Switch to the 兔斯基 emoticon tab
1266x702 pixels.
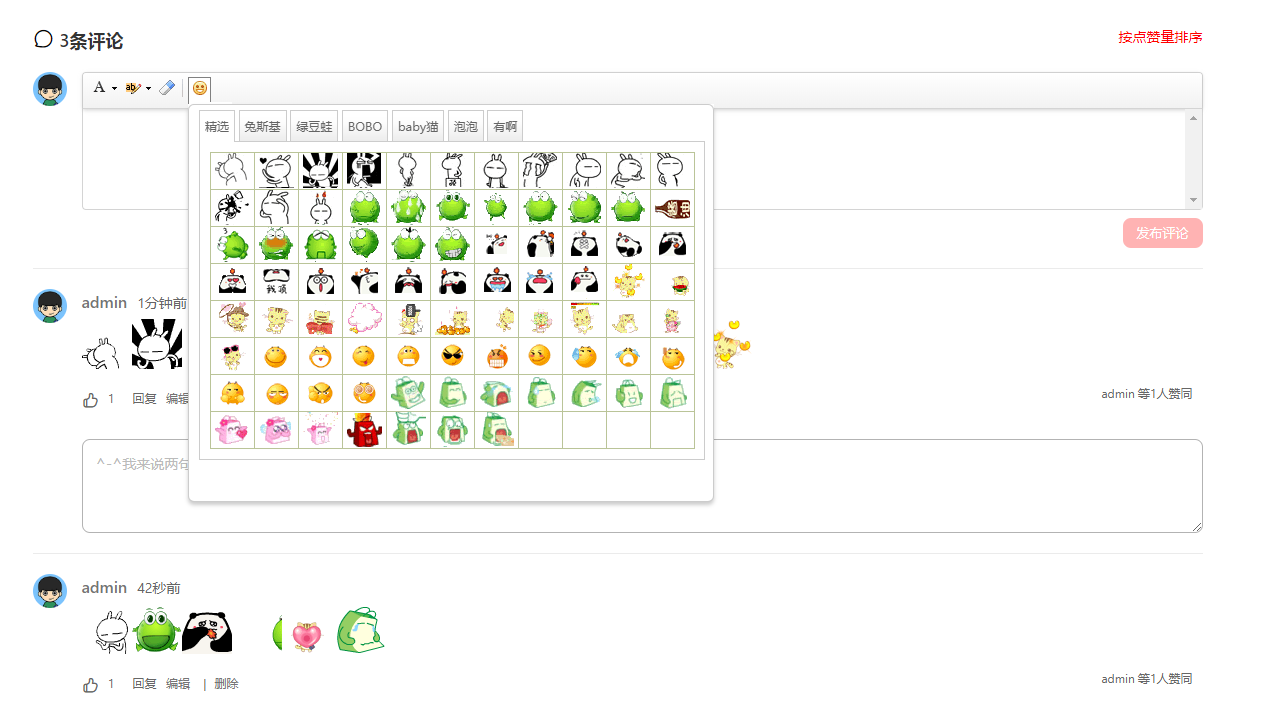pos(263,126)
